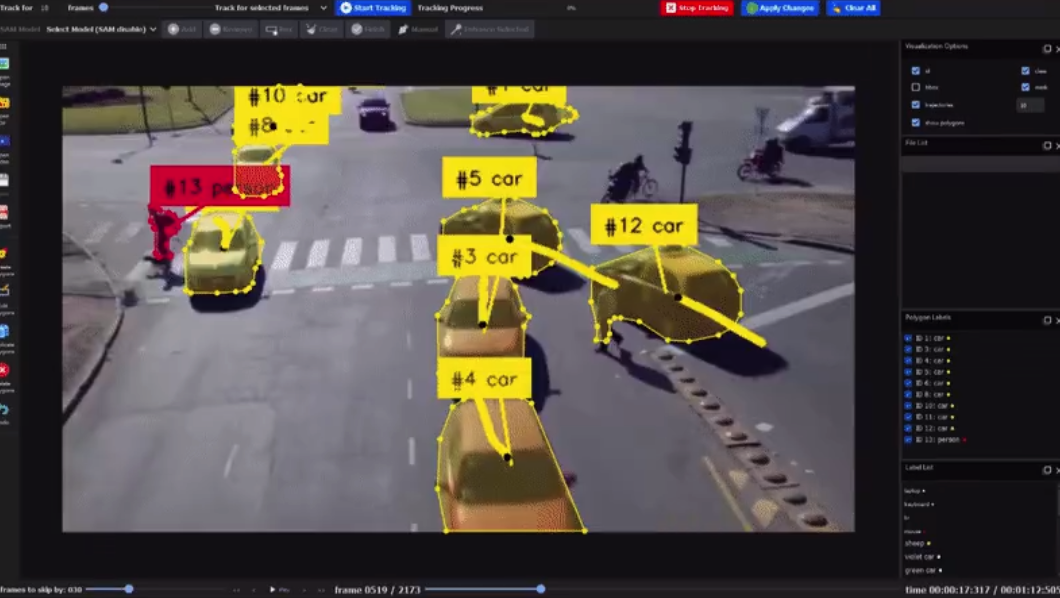Toggle the class visualization checkbox
Screen dimensions: 1060x598
pos(1025,70)
